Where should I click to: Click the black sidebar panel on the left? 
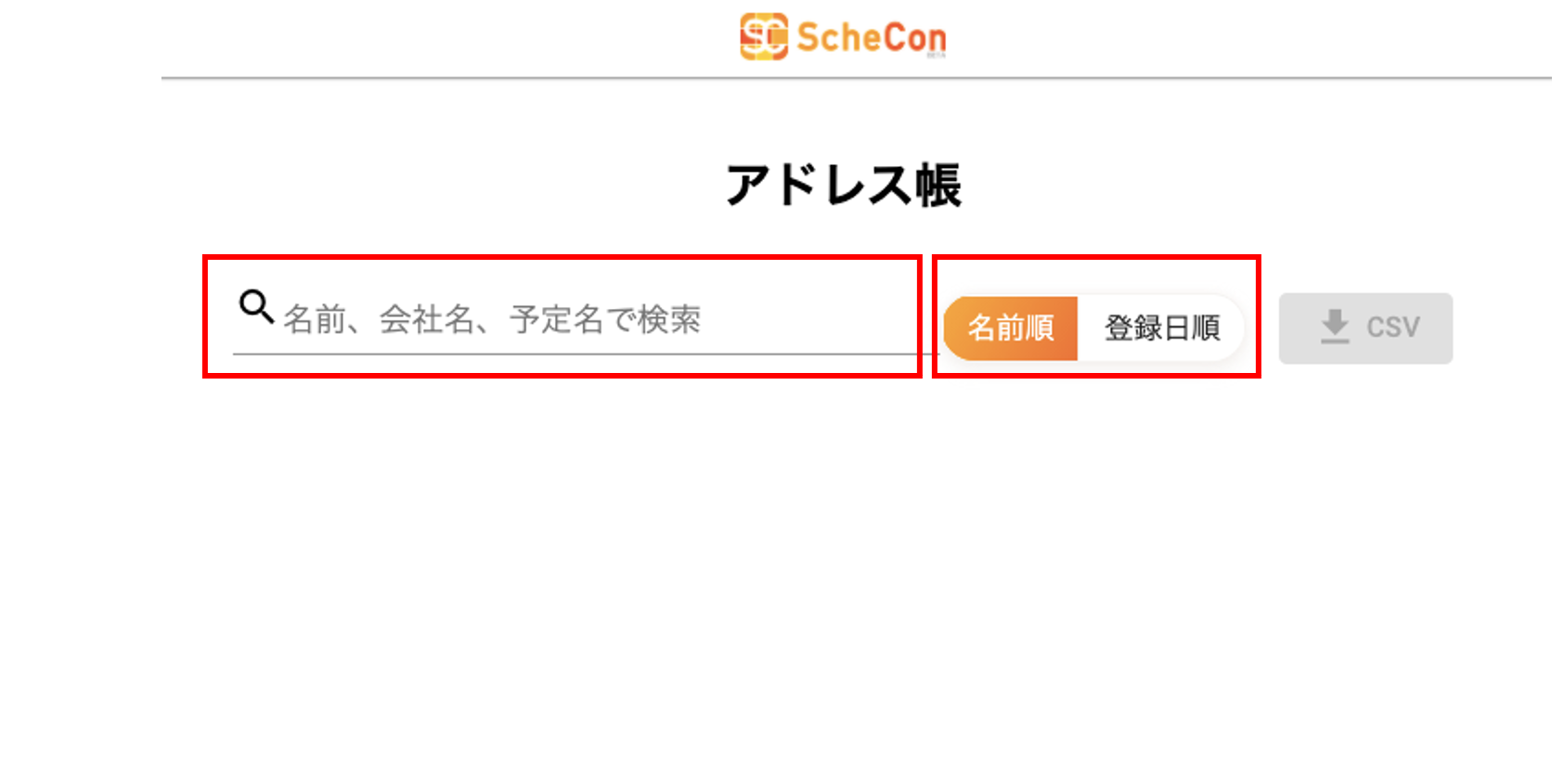pos(80,390)
